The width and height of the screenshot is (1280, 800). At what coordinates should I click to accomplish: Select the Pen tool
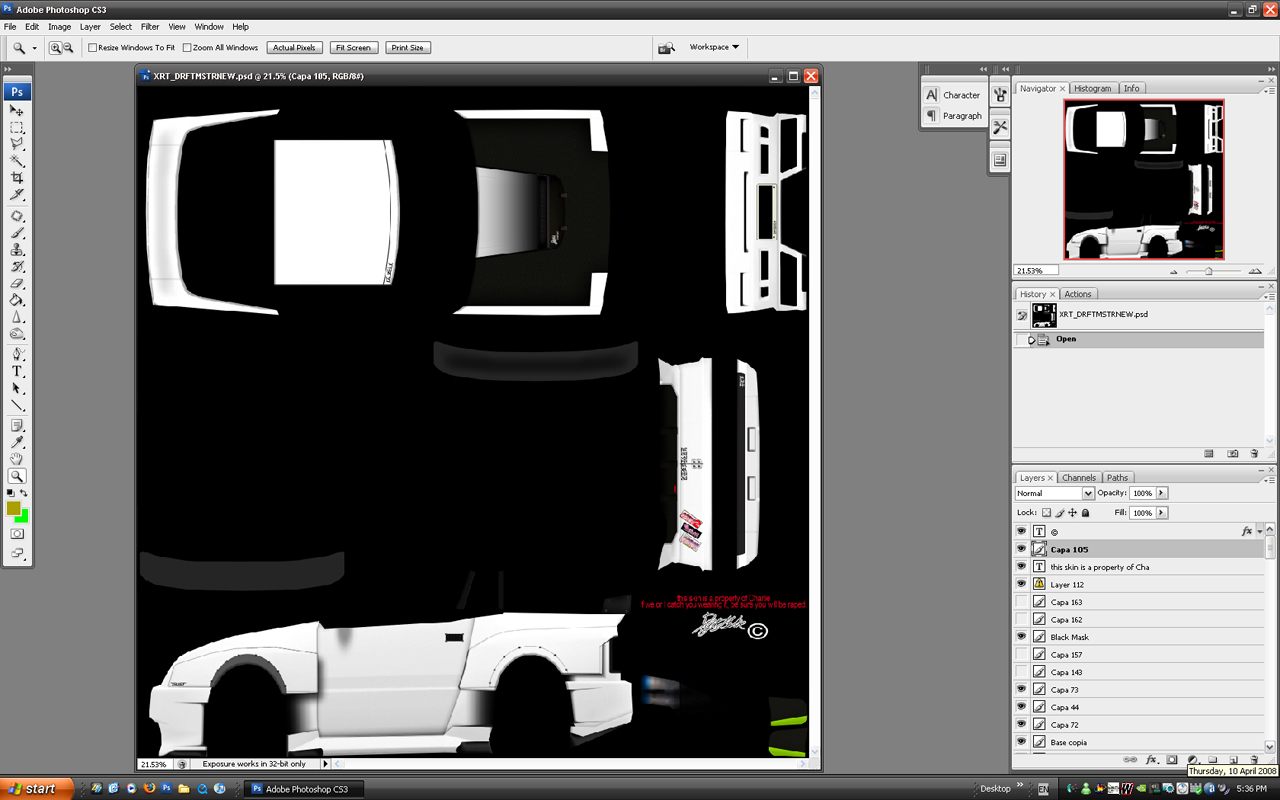pyautogui.click(x=17, y=355)
